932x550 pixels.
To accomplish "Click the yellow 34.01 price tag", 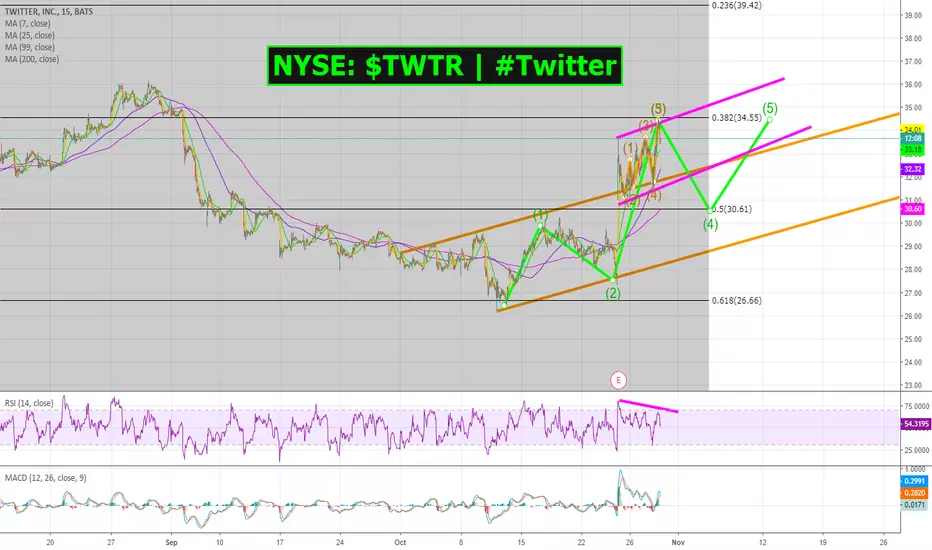I will (x=912, y=130).
